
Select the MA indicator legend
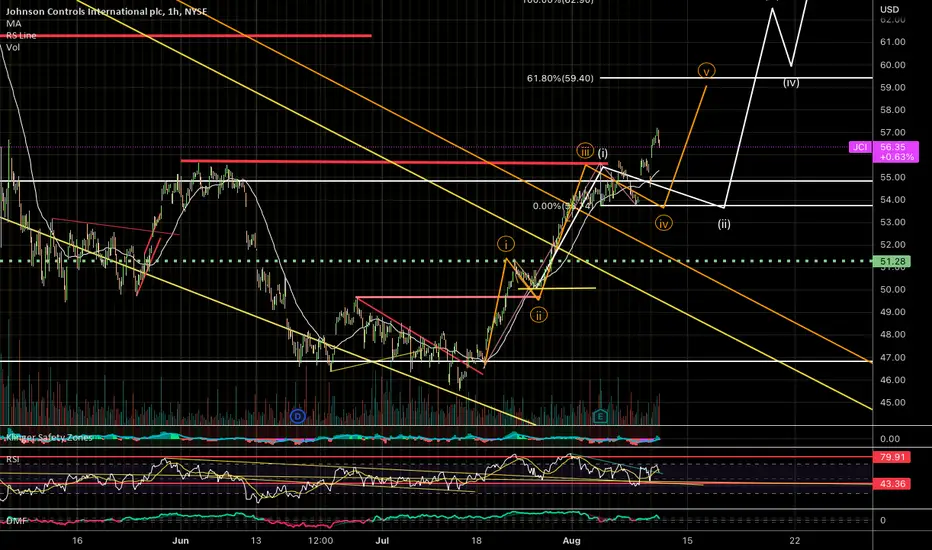pos(14,23)
